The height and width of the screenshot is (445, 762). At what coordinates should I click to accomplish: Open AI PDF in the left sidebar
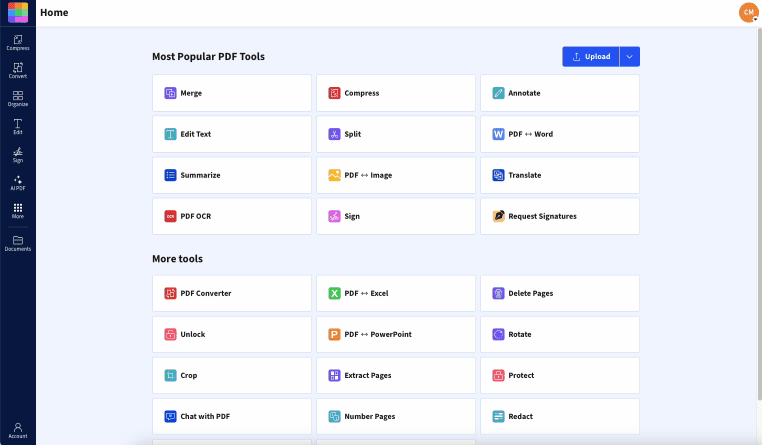tap(18, 183)
